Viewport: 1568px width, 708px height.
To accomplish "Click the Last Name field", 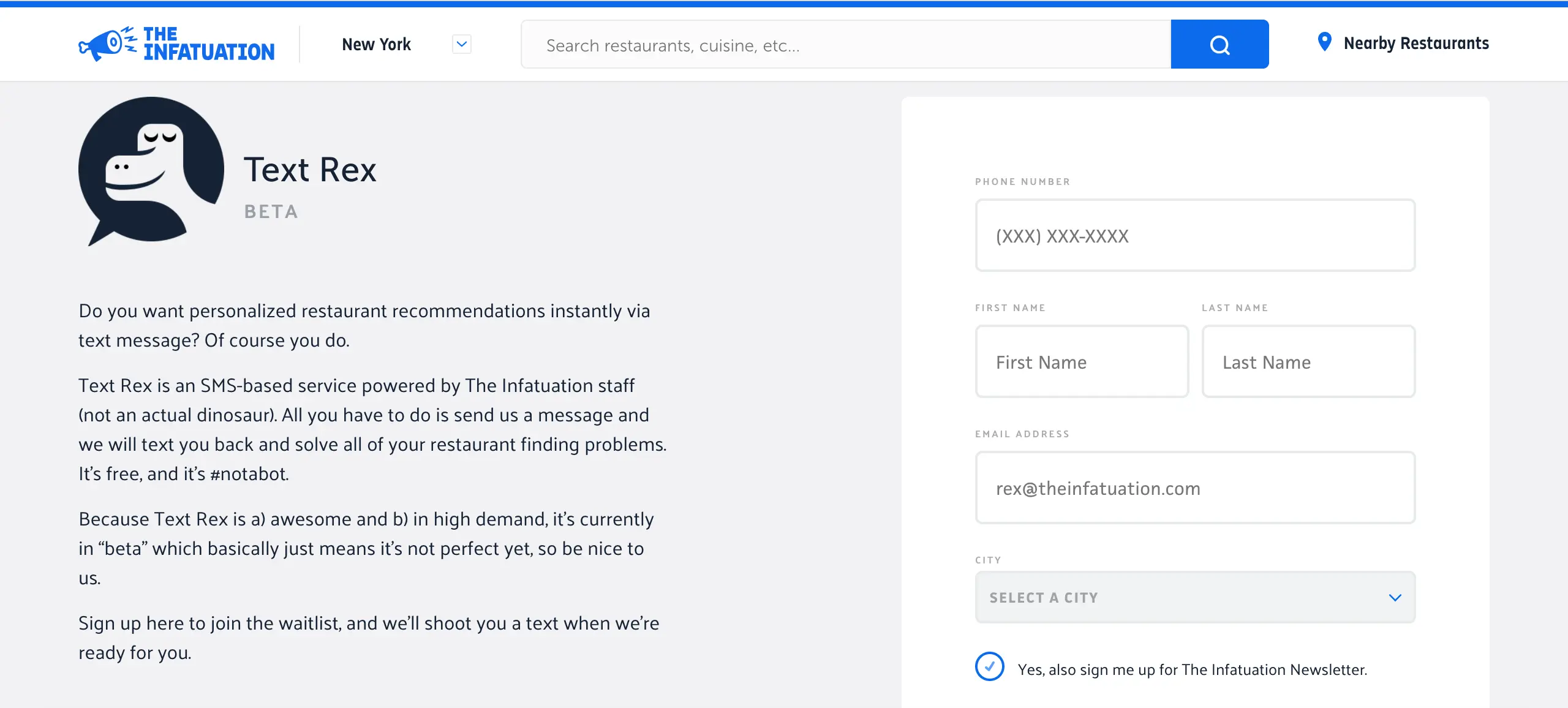I will click(1308, 361).
